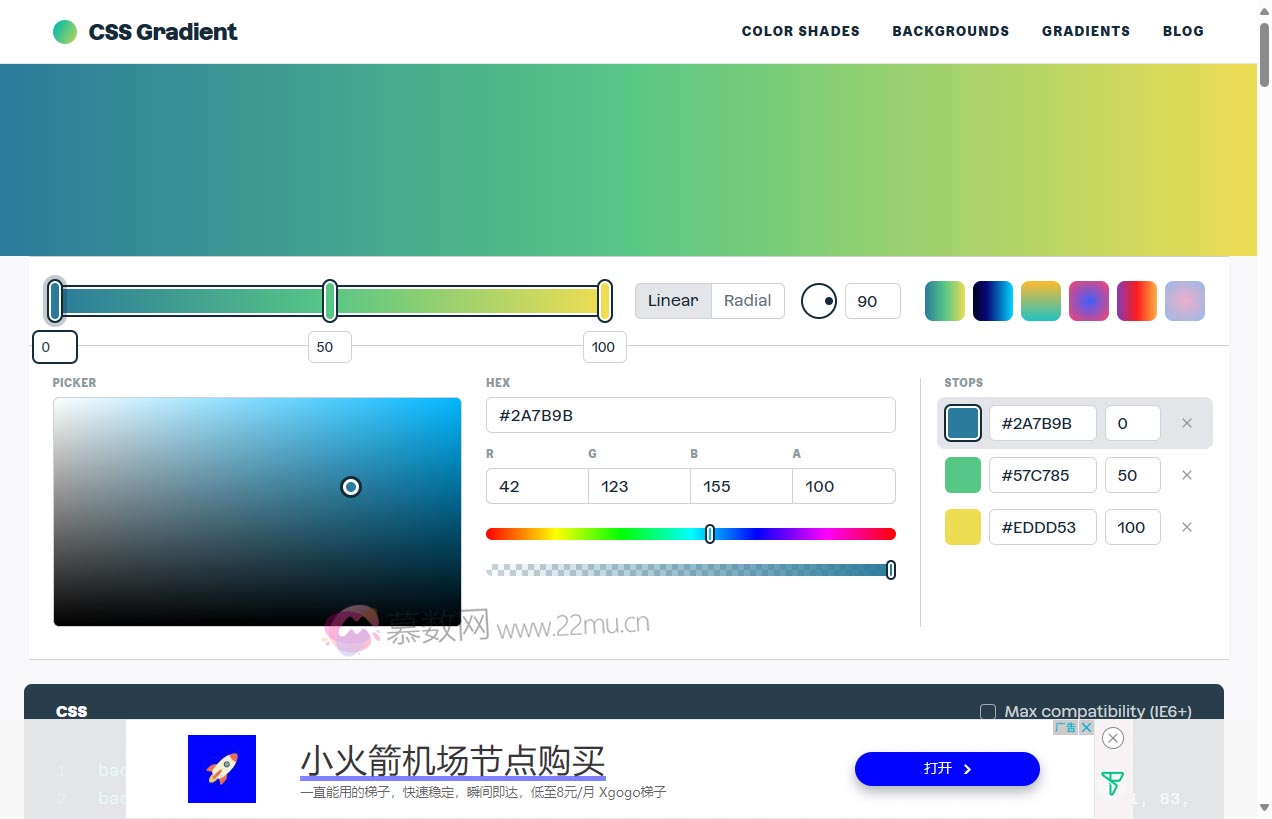Screen dimensions: 1272x819
Task: Open the BACKGROUNDS page
Action: coord(950,31)
